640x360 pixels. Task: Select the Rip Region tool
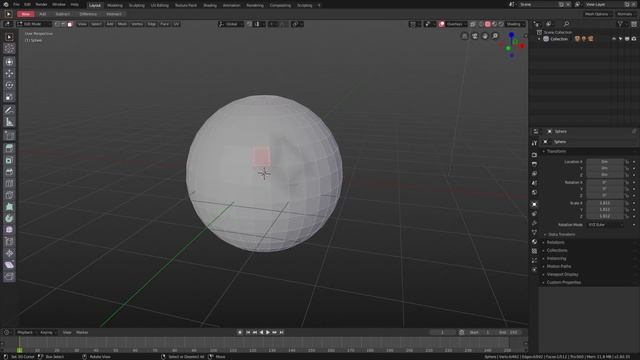coord(9,277)
